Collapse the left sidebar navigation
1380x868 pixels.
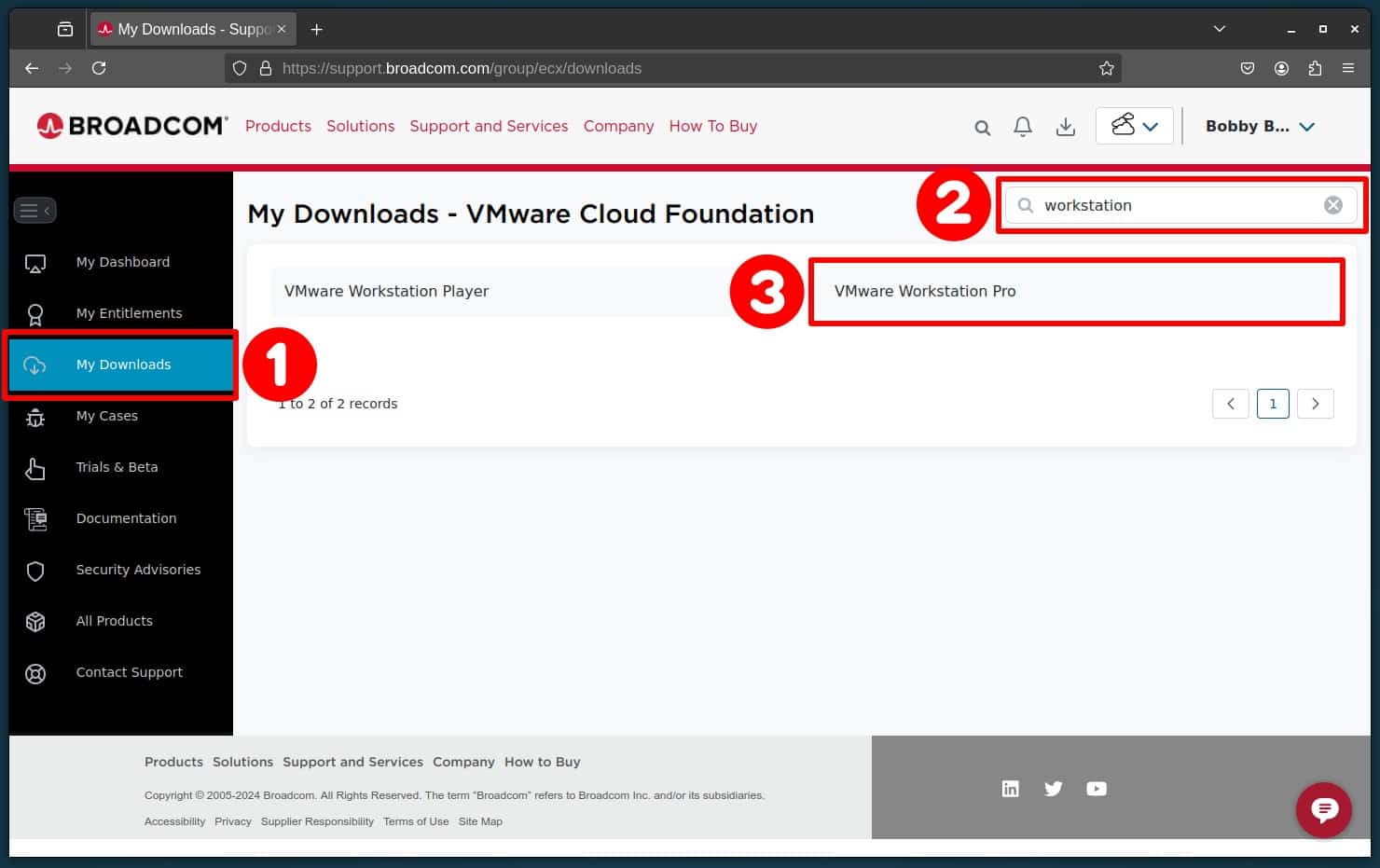point(34,210)
